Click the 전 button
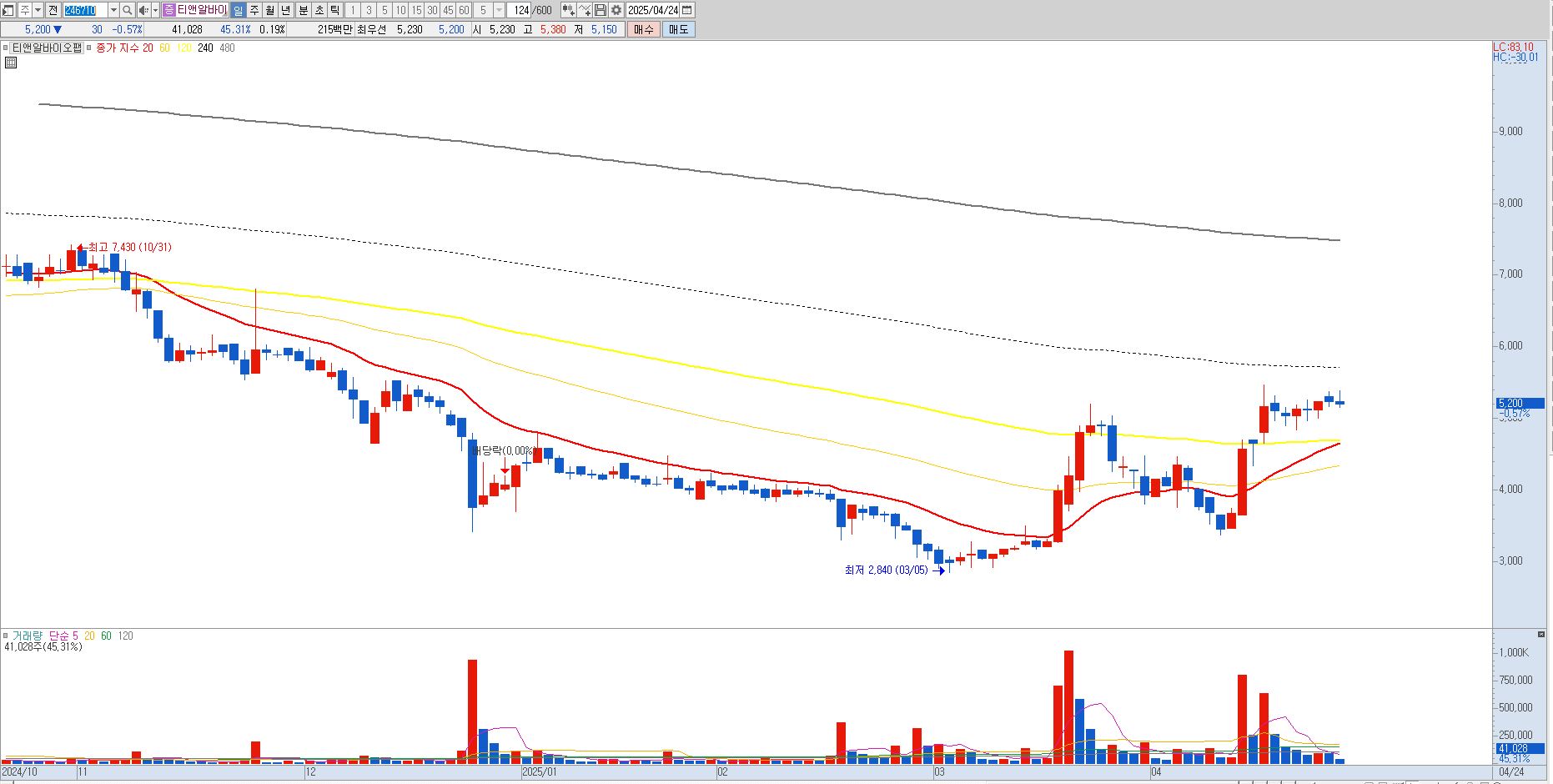This screenshot has width=1553, height=784. [53, 10]
